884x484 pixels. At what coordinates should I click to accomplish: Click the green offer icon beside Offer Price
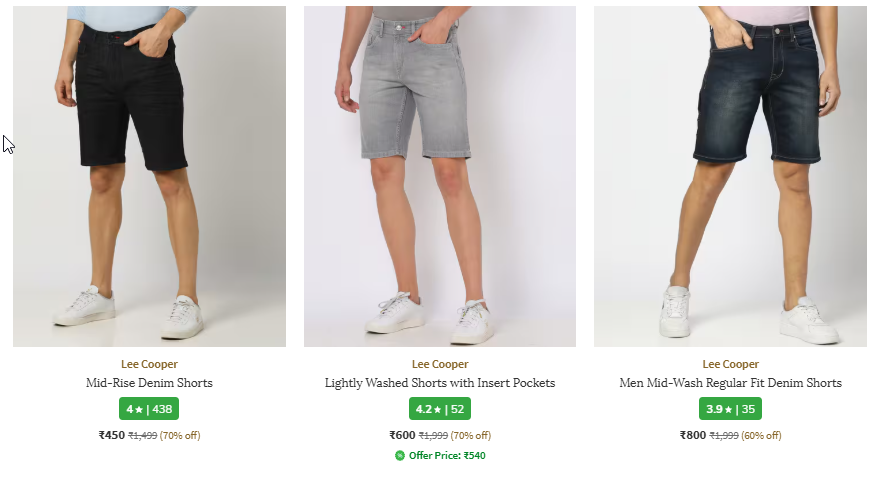(400, 456)
